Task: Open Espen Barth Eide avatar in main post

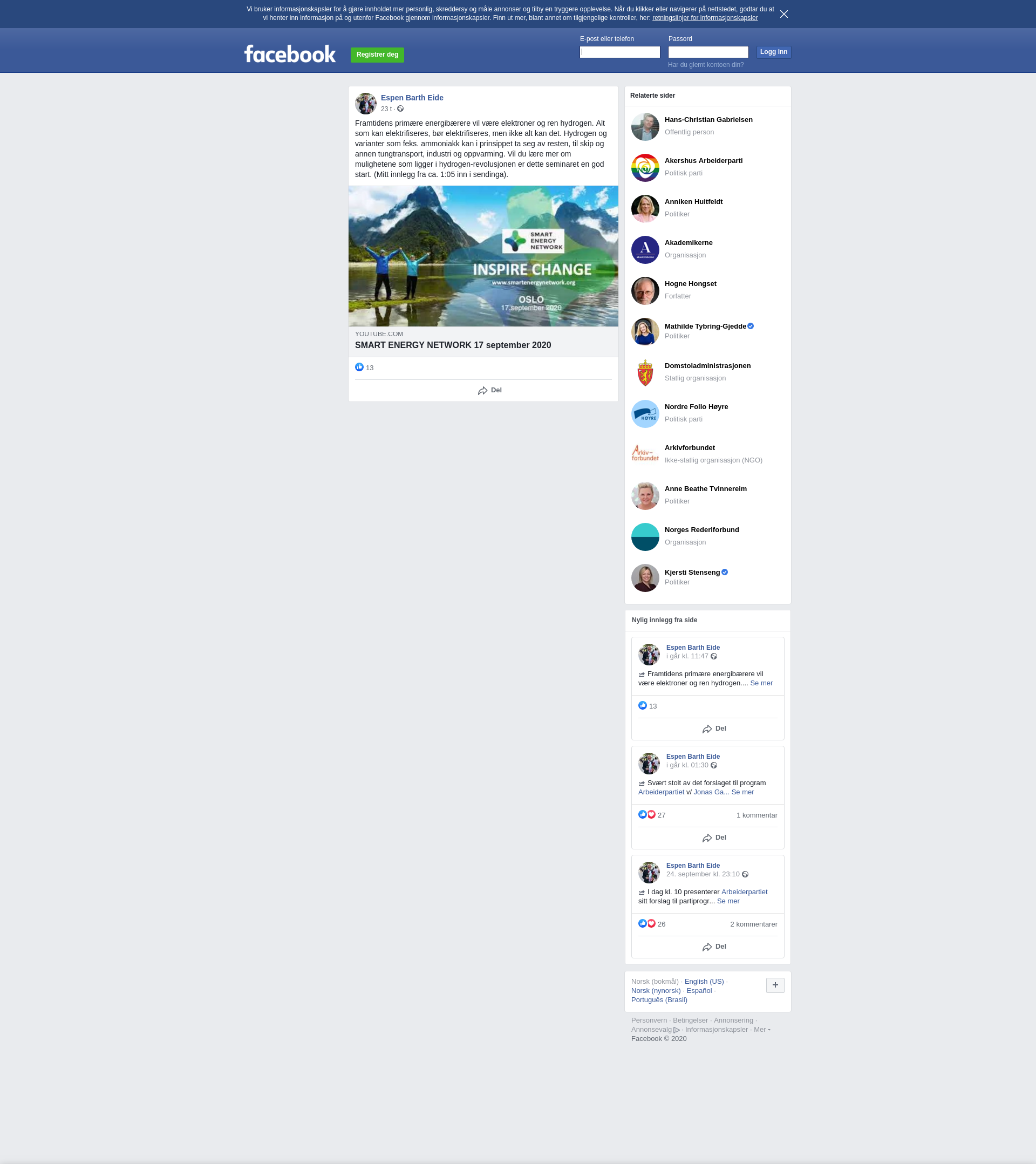Action: (x=366, y=104)
